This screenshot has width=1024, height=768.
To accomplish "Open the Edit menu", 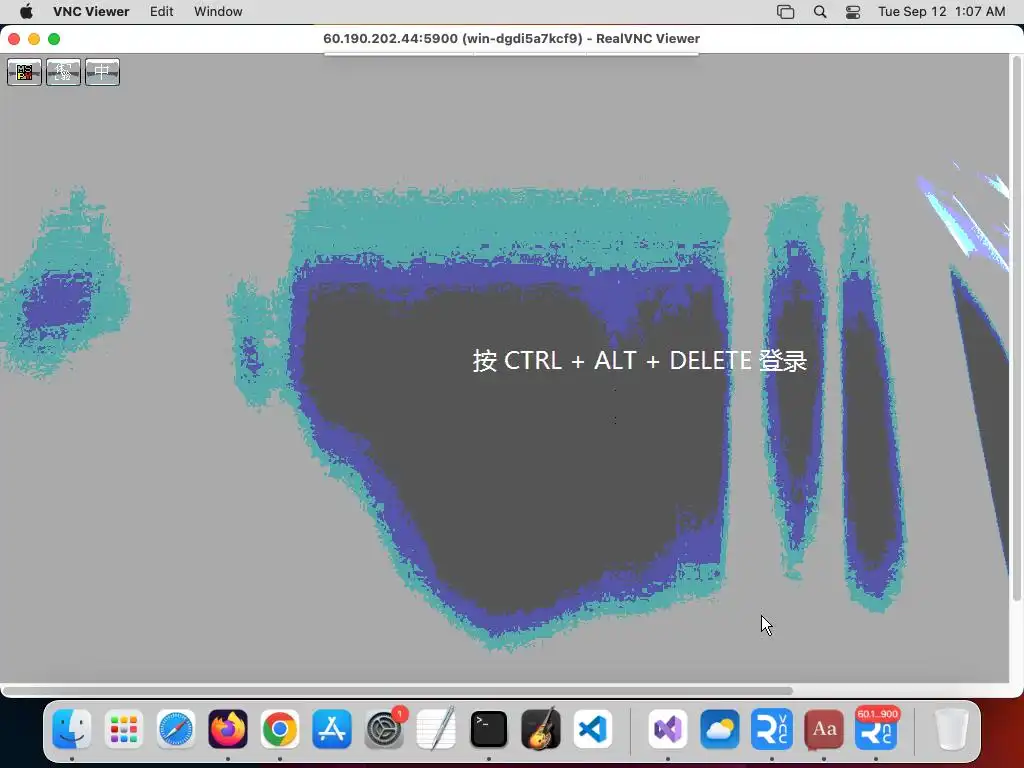I will click(x=161, y=12).
